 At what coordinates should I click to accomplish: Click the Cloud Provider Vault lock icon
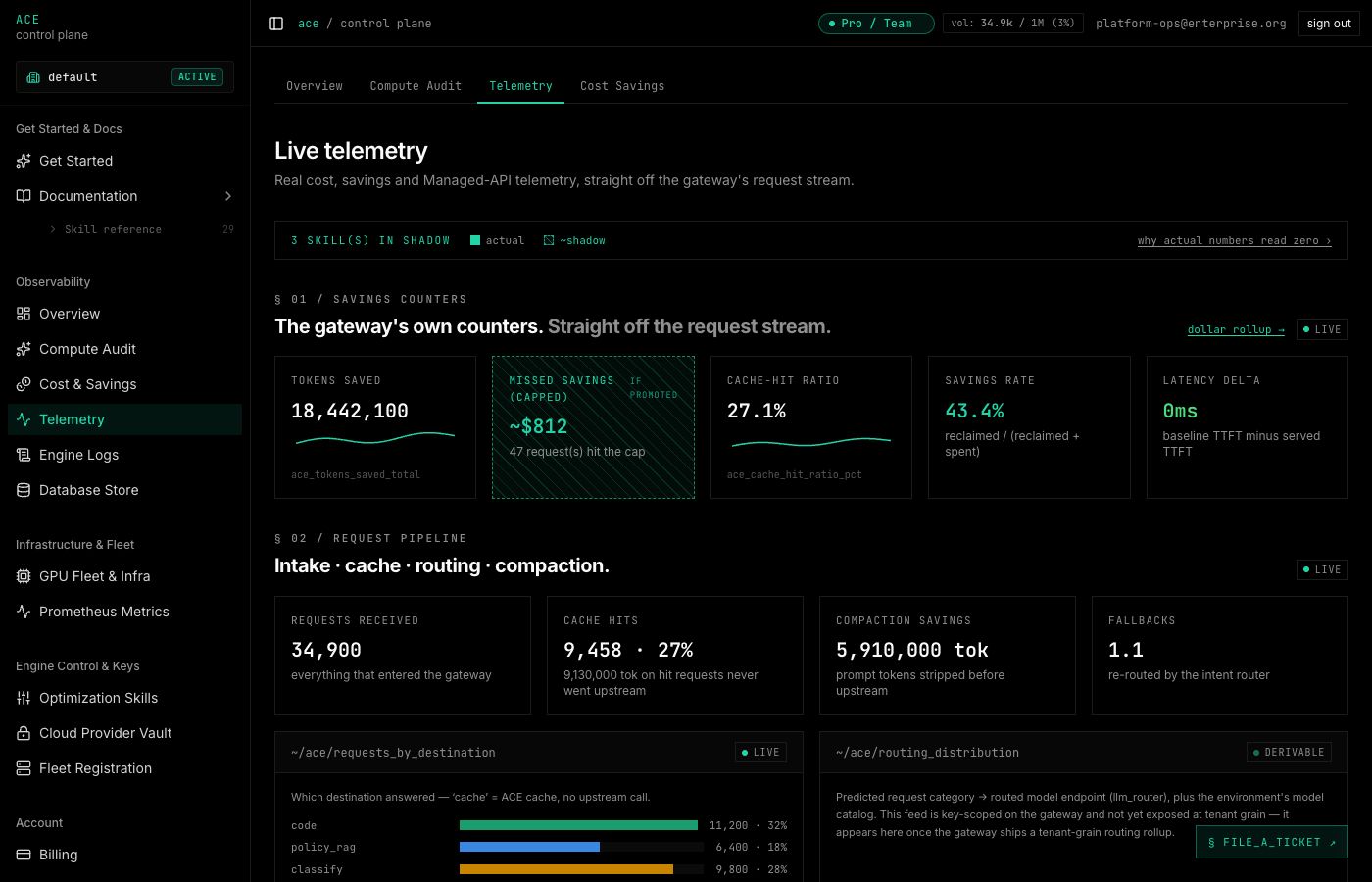point(24,733)
